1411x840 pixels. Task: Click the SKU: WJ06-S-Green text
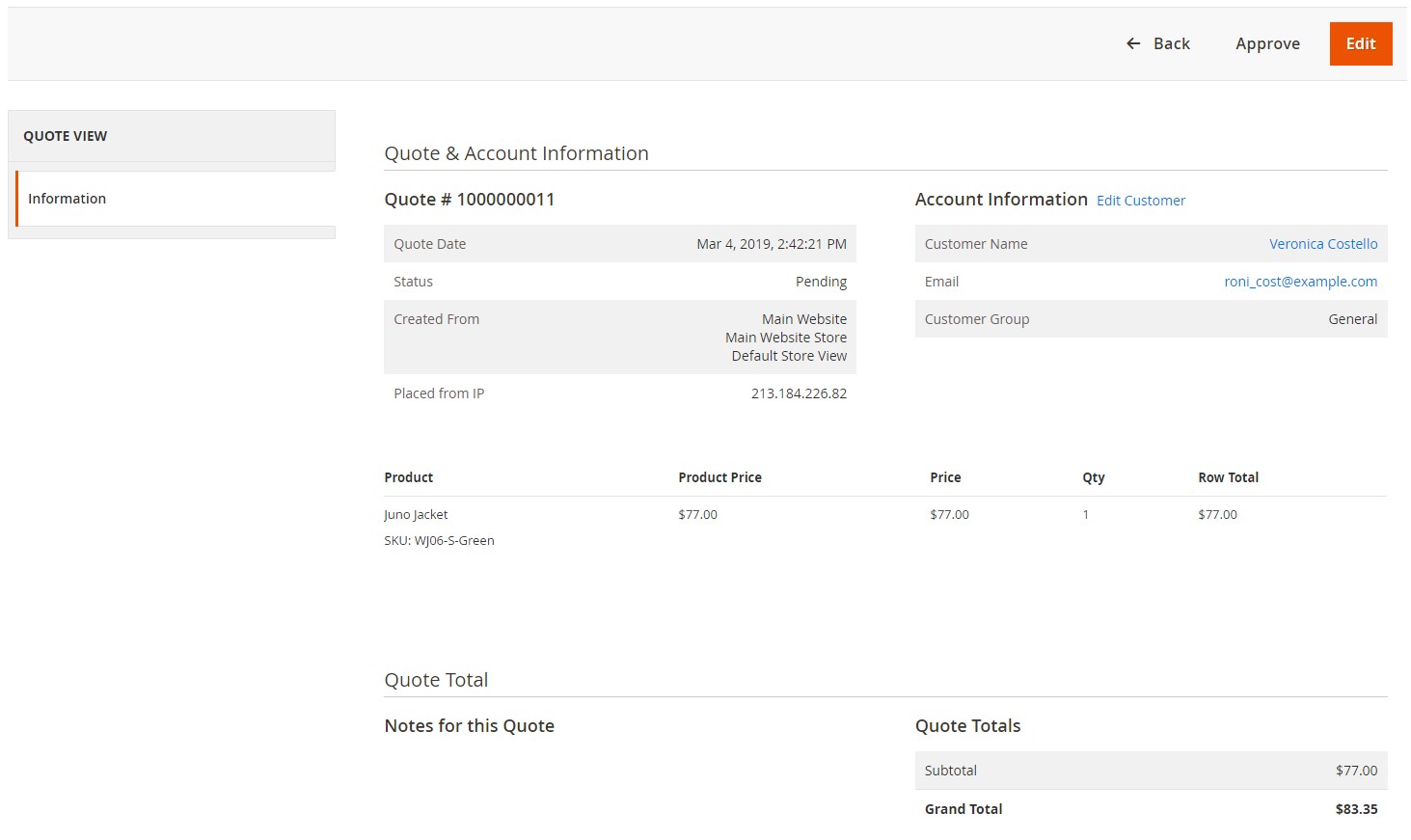click(439, 541)
